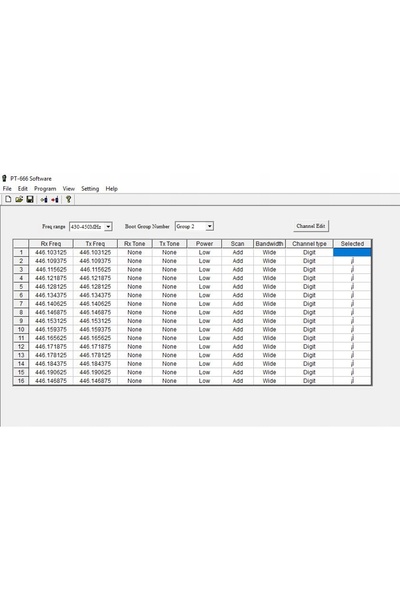
Task: Open the File menu
Action: tap(7, 189)
